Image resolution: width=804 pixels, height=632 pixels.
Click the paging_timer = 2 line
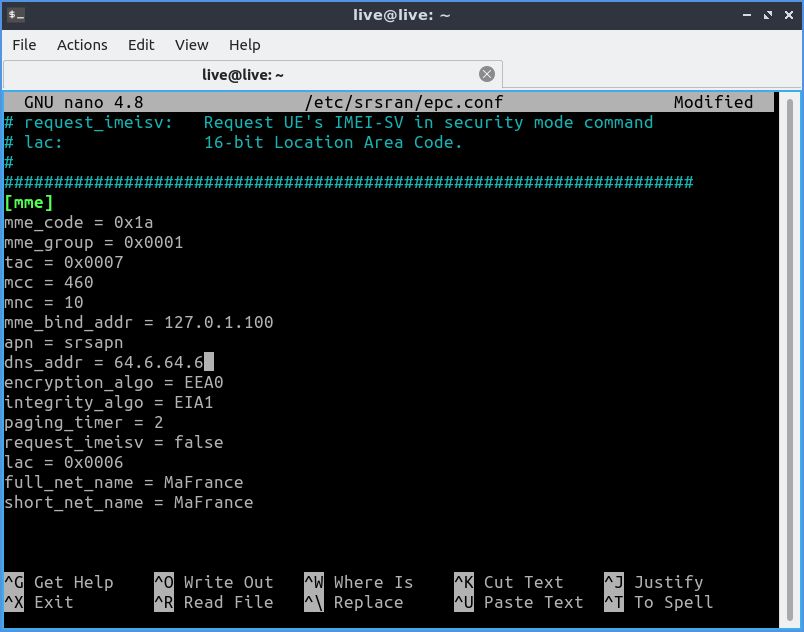(x=84, y=422)
